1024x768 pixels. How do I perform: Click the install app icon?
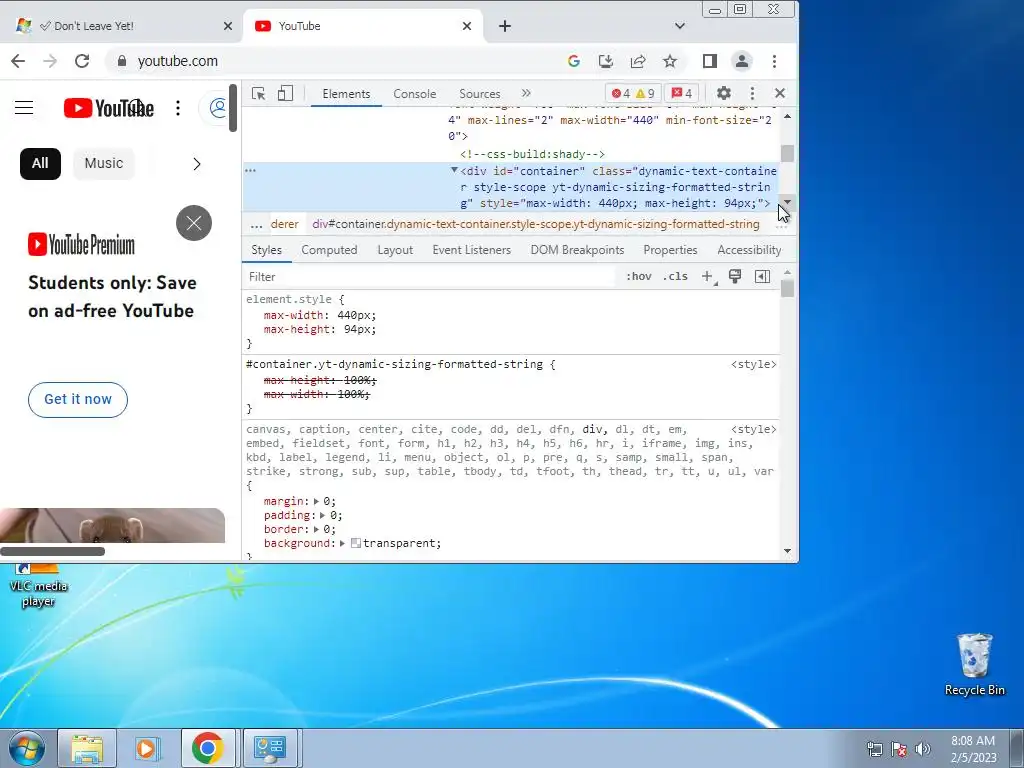606,61
